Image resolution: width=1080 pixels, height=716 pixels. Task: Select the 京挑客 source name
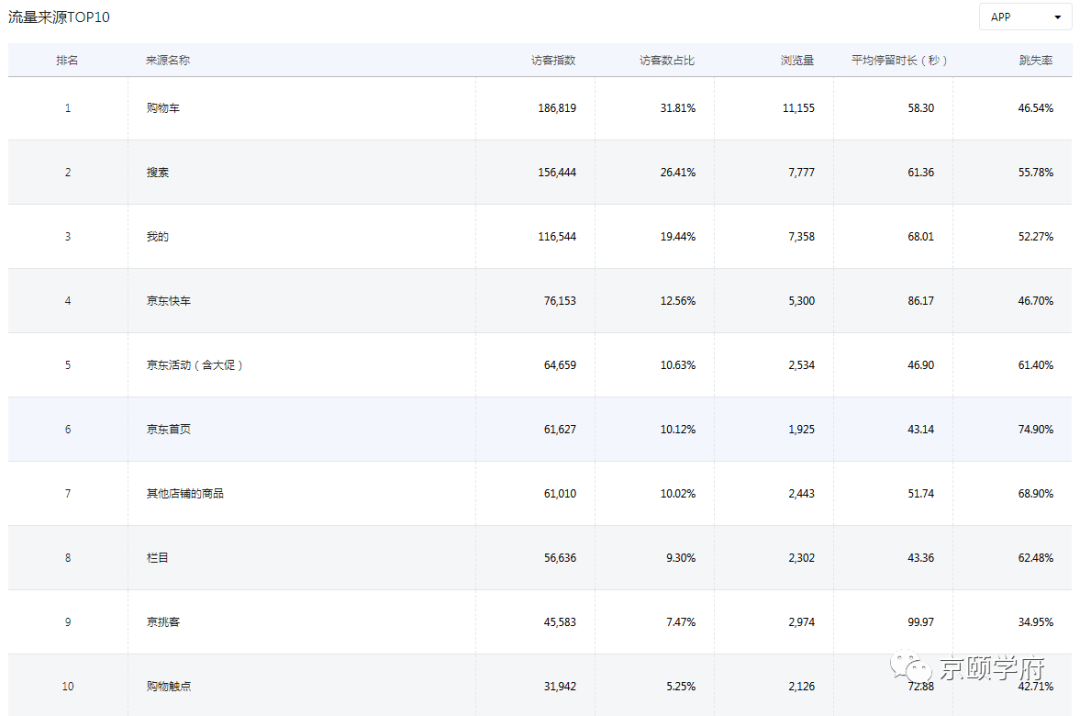point(163,622)
